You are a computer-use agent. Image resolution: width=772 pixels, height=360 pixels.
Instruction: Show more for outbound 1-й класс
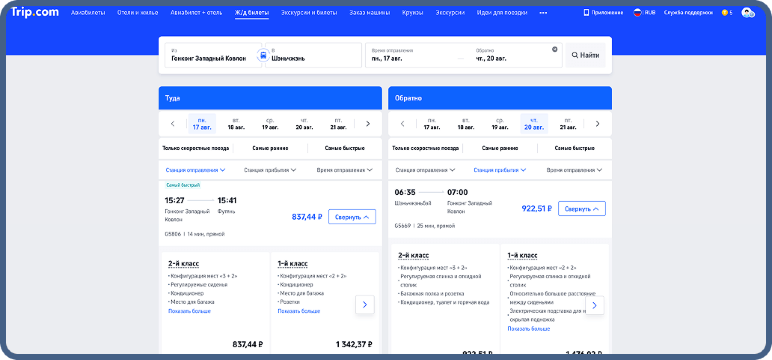[299, 311]
